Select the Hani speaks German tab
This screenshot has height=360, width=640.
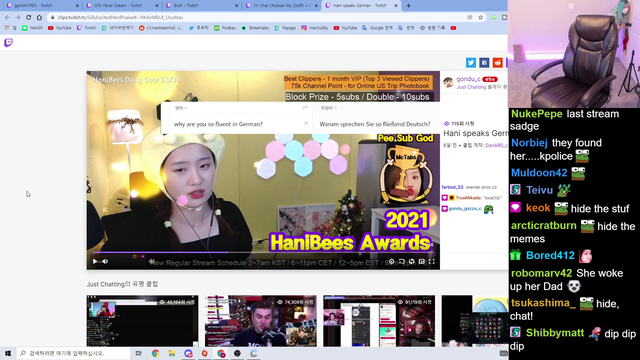click(360, 6)
